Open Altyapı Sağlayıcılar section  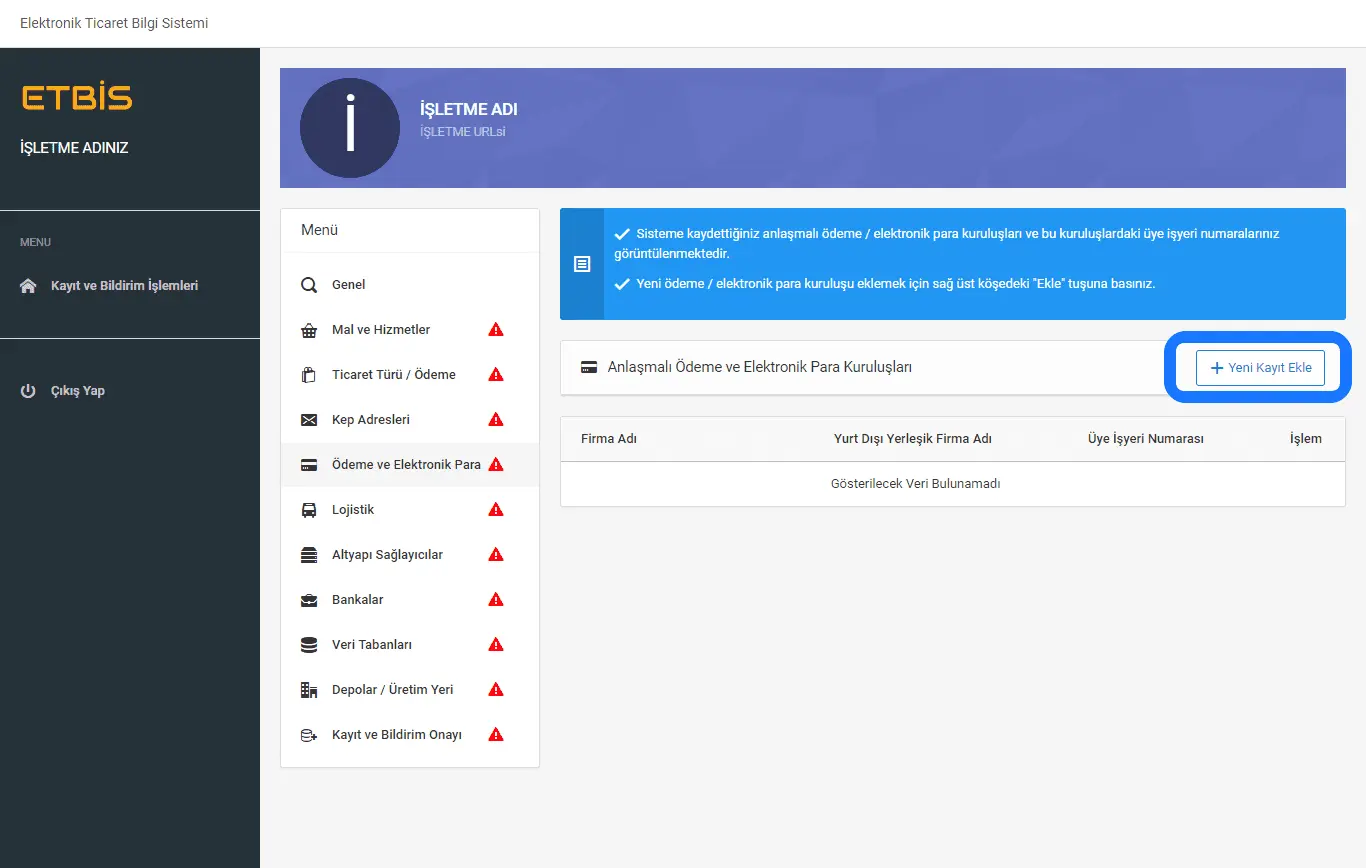pos(387,555)
